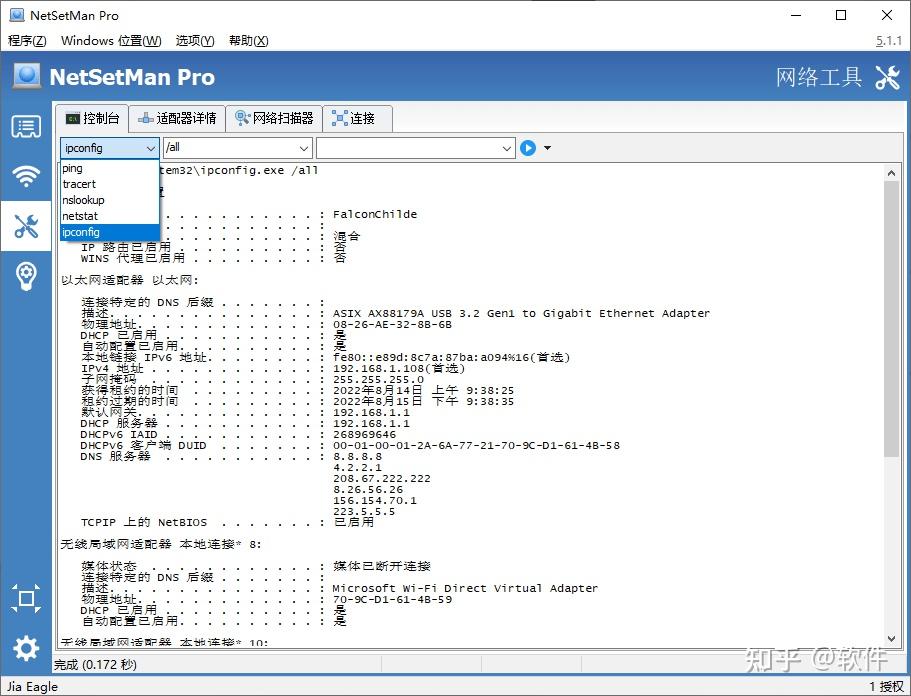This screenshot has height=696, width=911.
Task: Click the compact view icon above the gear
Action: [x=25, y=598]
